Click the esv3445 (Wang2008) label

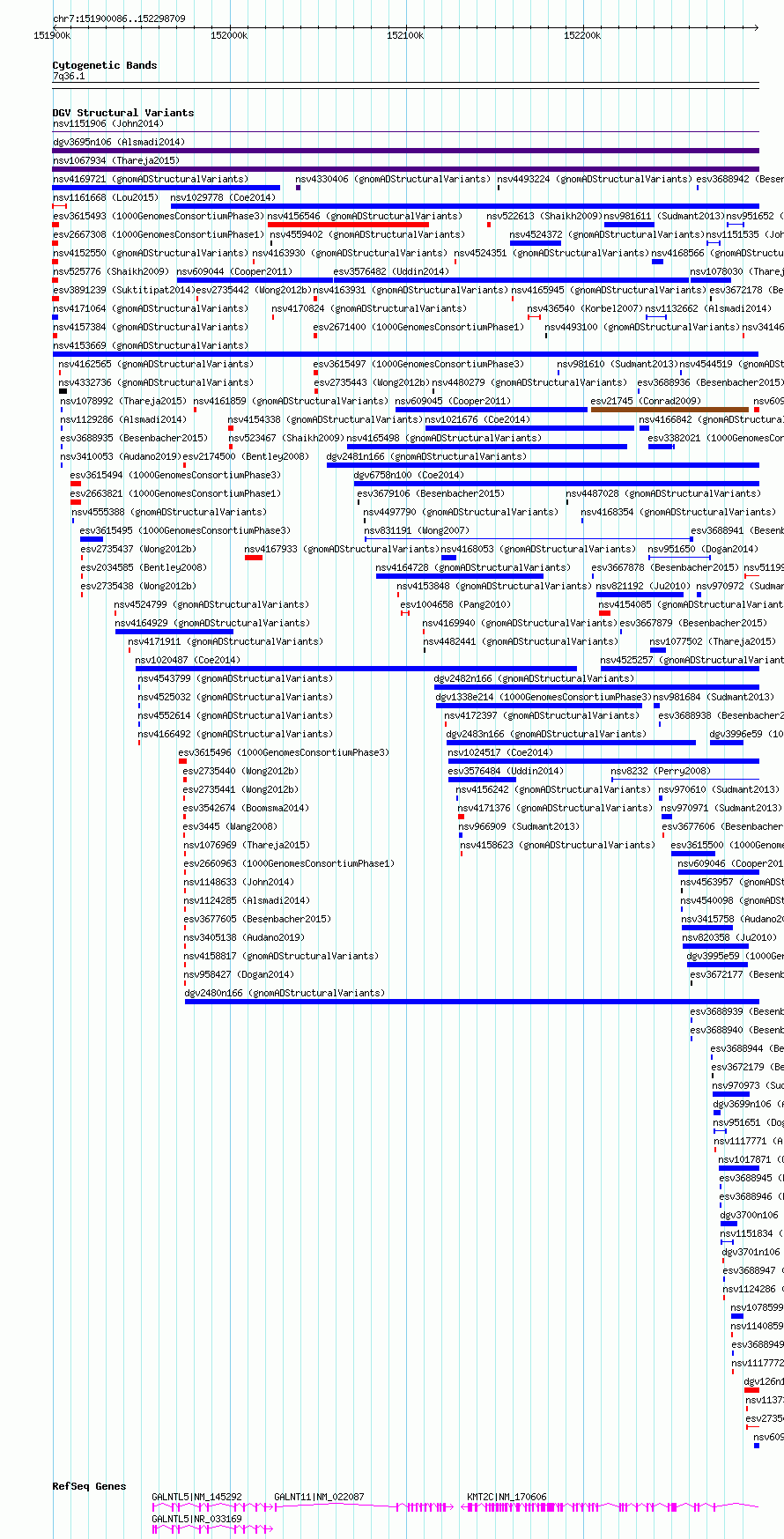pyautogui.click(x=230, y=826)
